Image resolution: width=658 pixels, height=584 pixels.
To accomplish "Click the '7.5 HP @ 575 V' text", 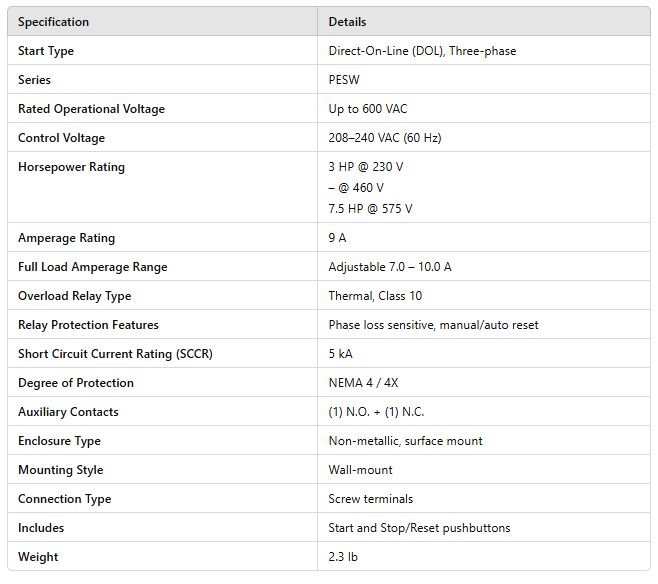I will [x=370, y=209].
